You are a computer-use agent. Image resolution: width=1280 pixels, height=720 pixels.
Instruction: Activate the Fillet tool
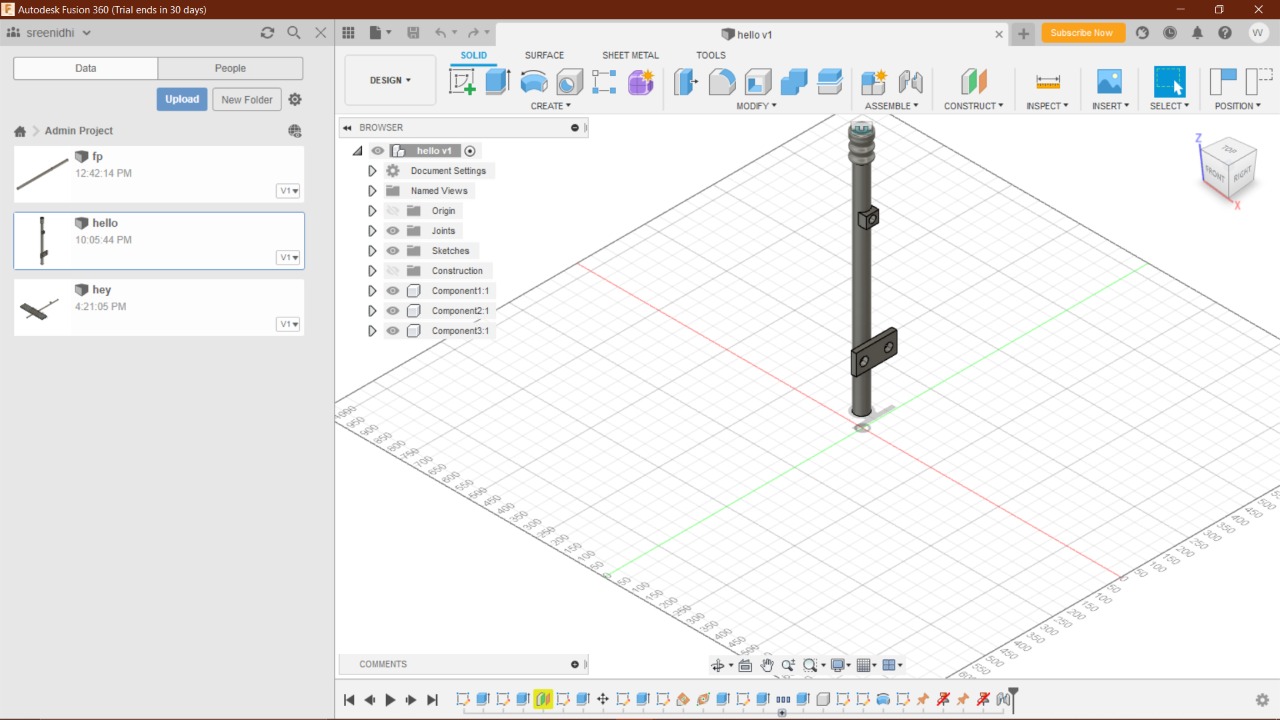(722, 82)
